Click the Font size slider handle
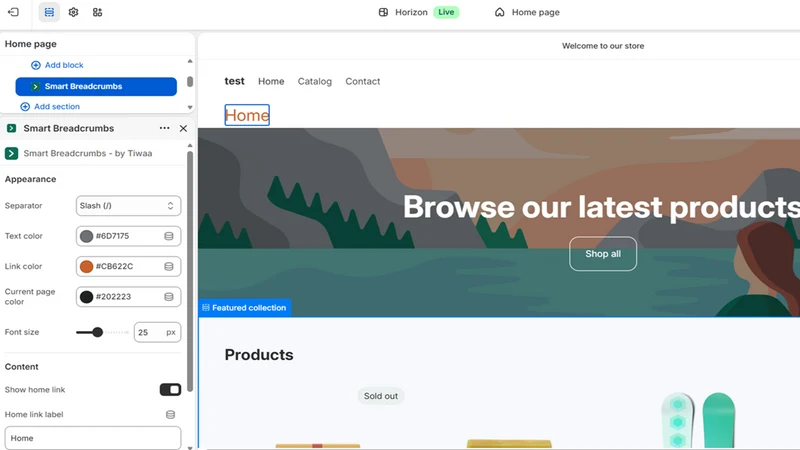This screenshot has width=800, height=450. point(97,333)
